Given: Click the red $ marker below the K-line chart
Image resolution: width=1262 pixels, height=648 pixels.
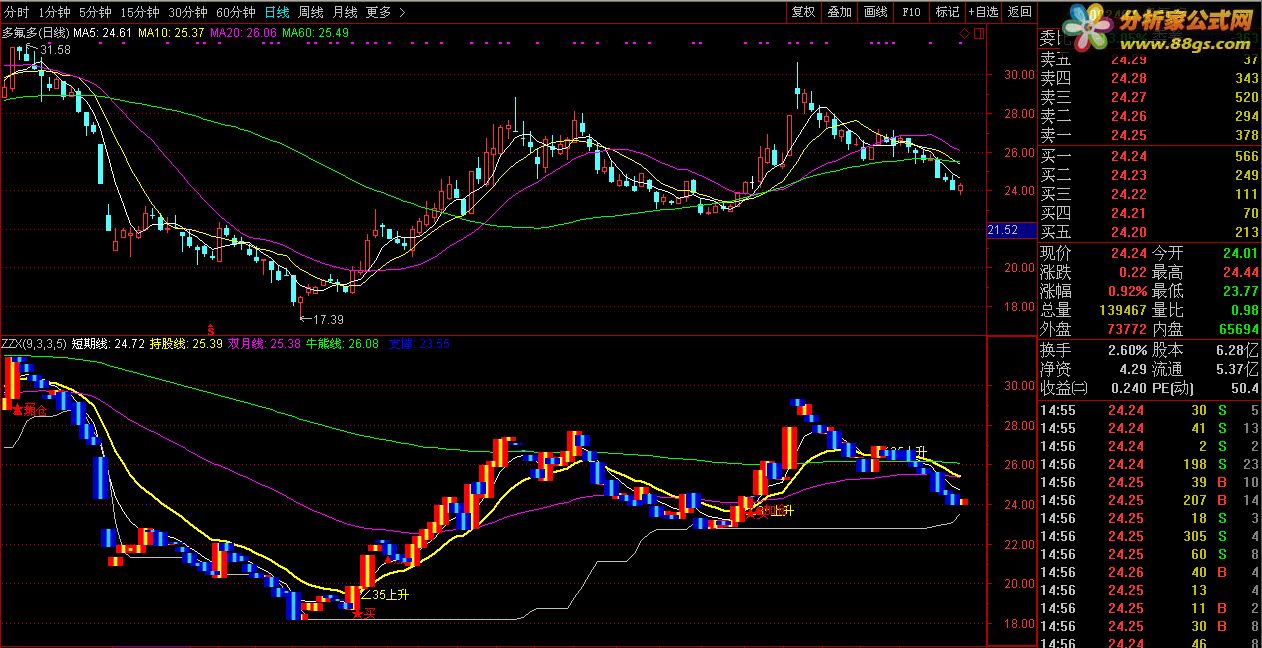Looking at the screenshot, I should pos(210,328).
